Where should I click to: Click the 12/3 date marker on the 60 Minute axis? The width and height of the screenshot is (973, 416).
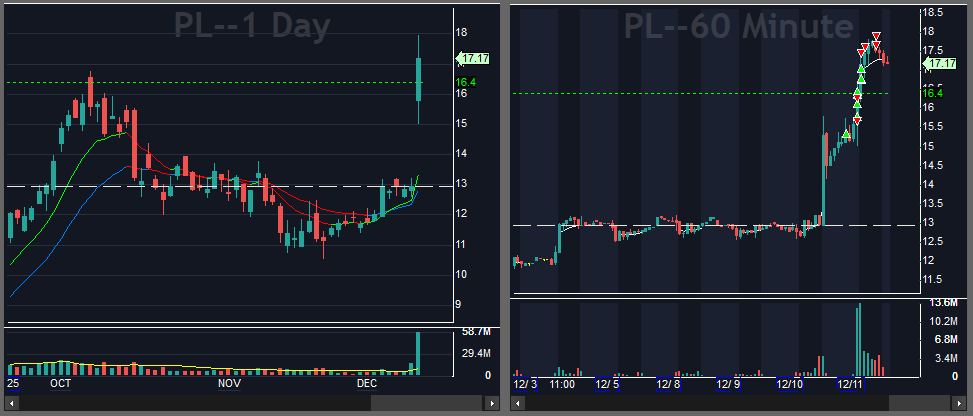pos(526,384)
